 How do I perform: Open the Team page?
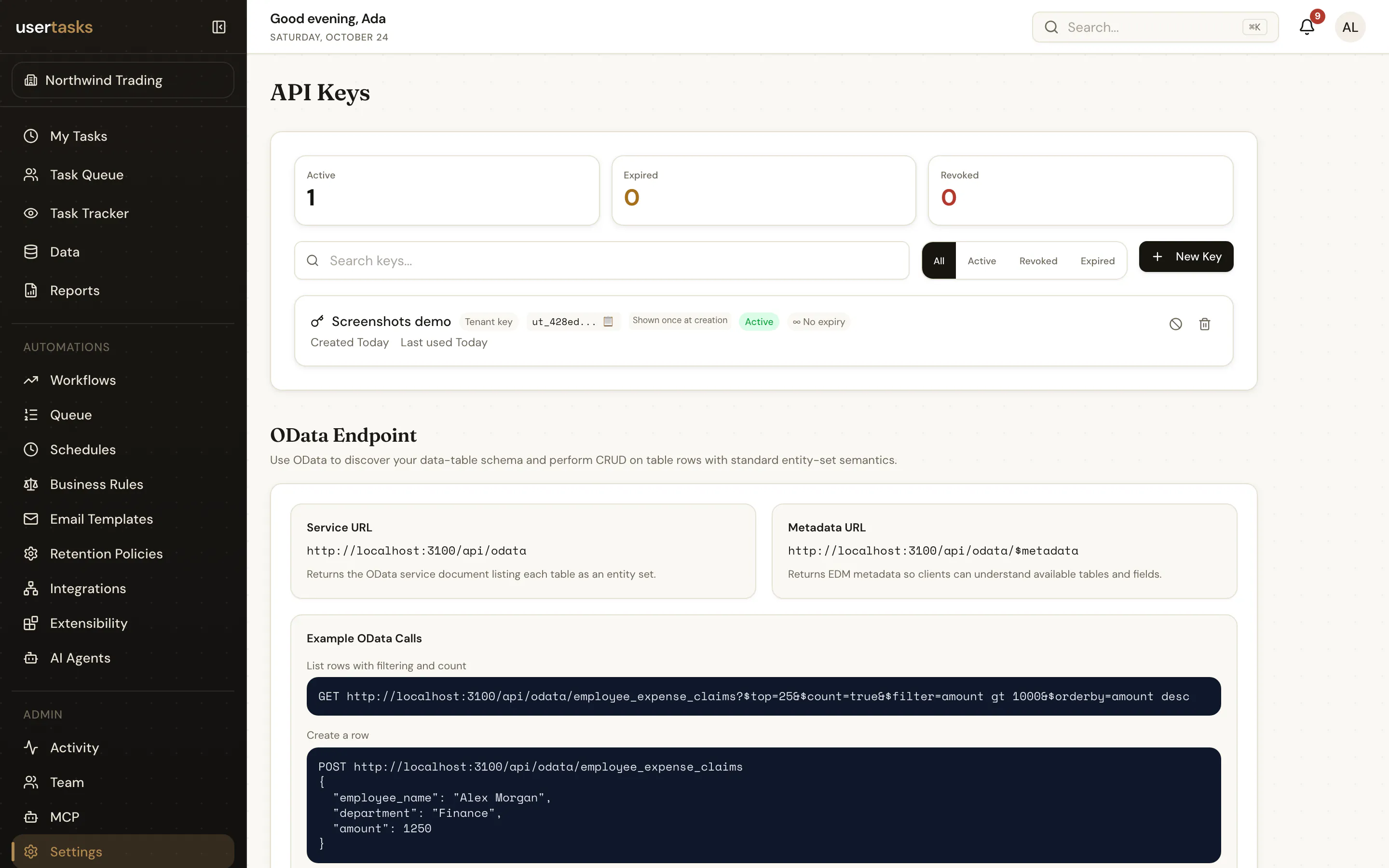[x=123, y=782]
